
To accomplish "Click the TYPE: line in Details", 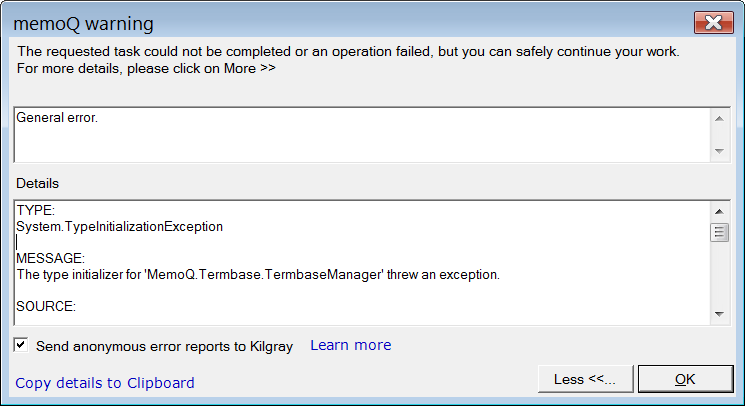I will (36, 210).
